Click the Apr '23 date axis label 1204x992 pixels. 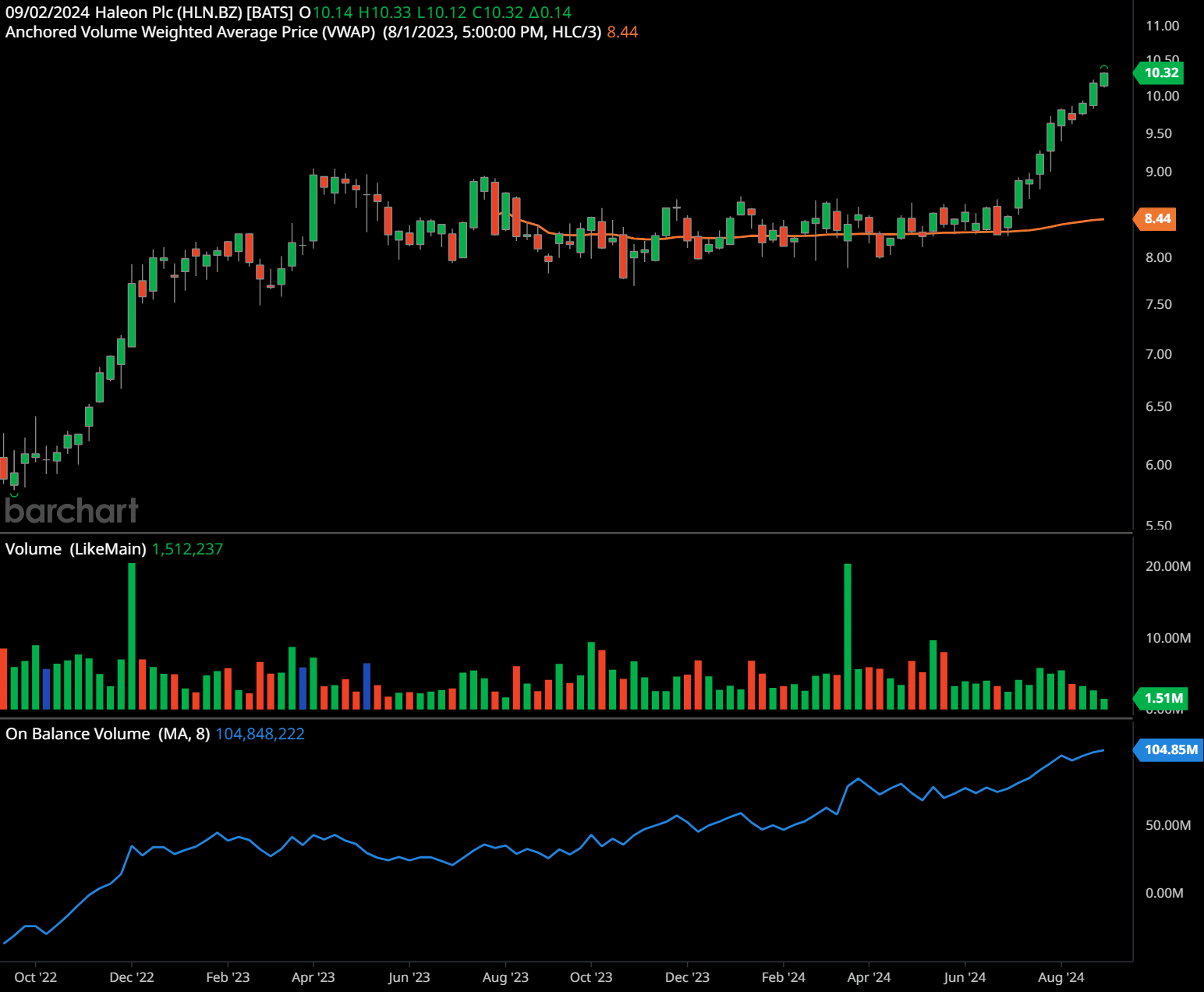pyautogui.click(x=313, y=977)
